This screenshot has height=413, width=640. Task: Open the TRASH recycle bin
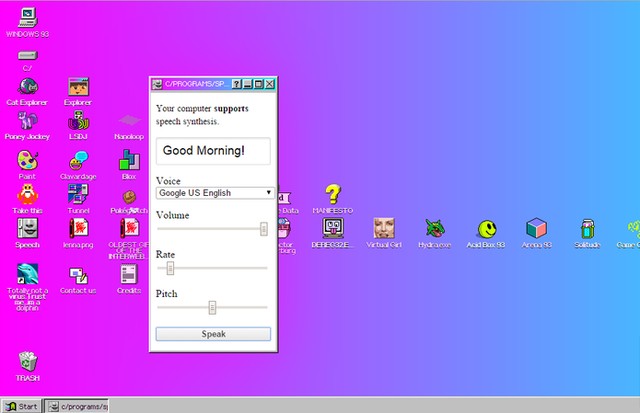point(27,361)
